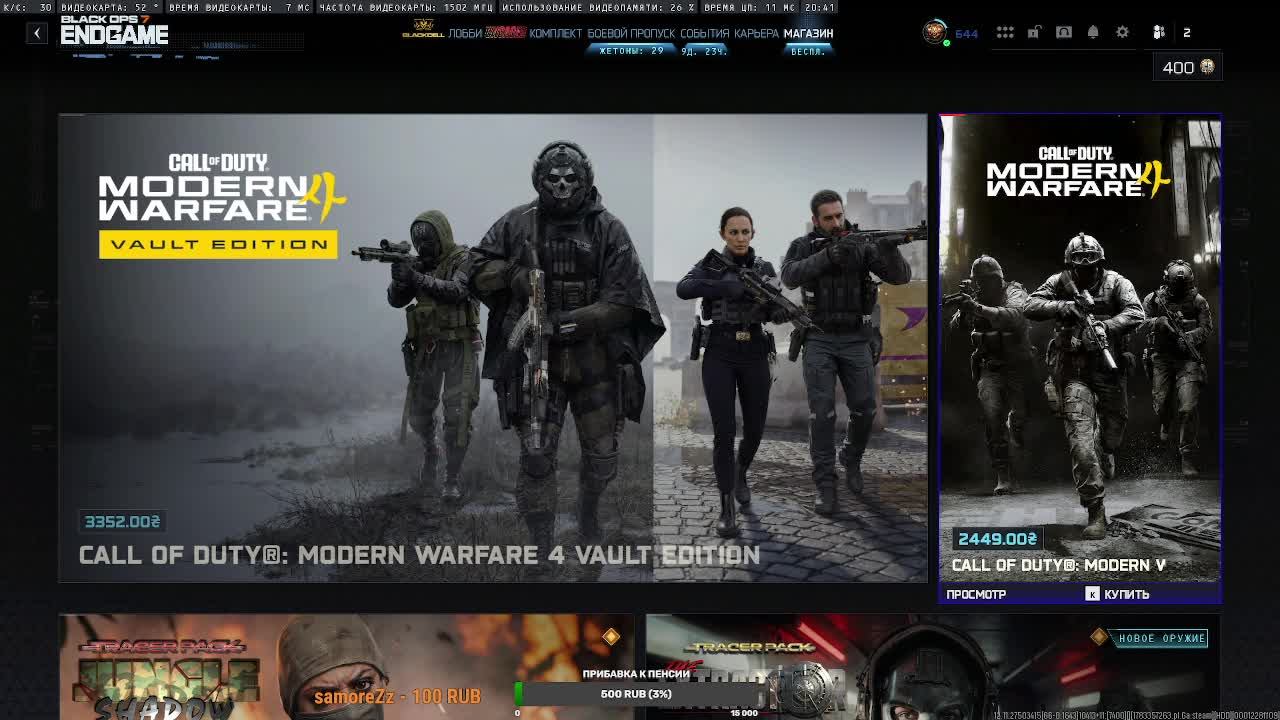
Task: Open the ЛОББИ tab
Action: click(465, 33)
